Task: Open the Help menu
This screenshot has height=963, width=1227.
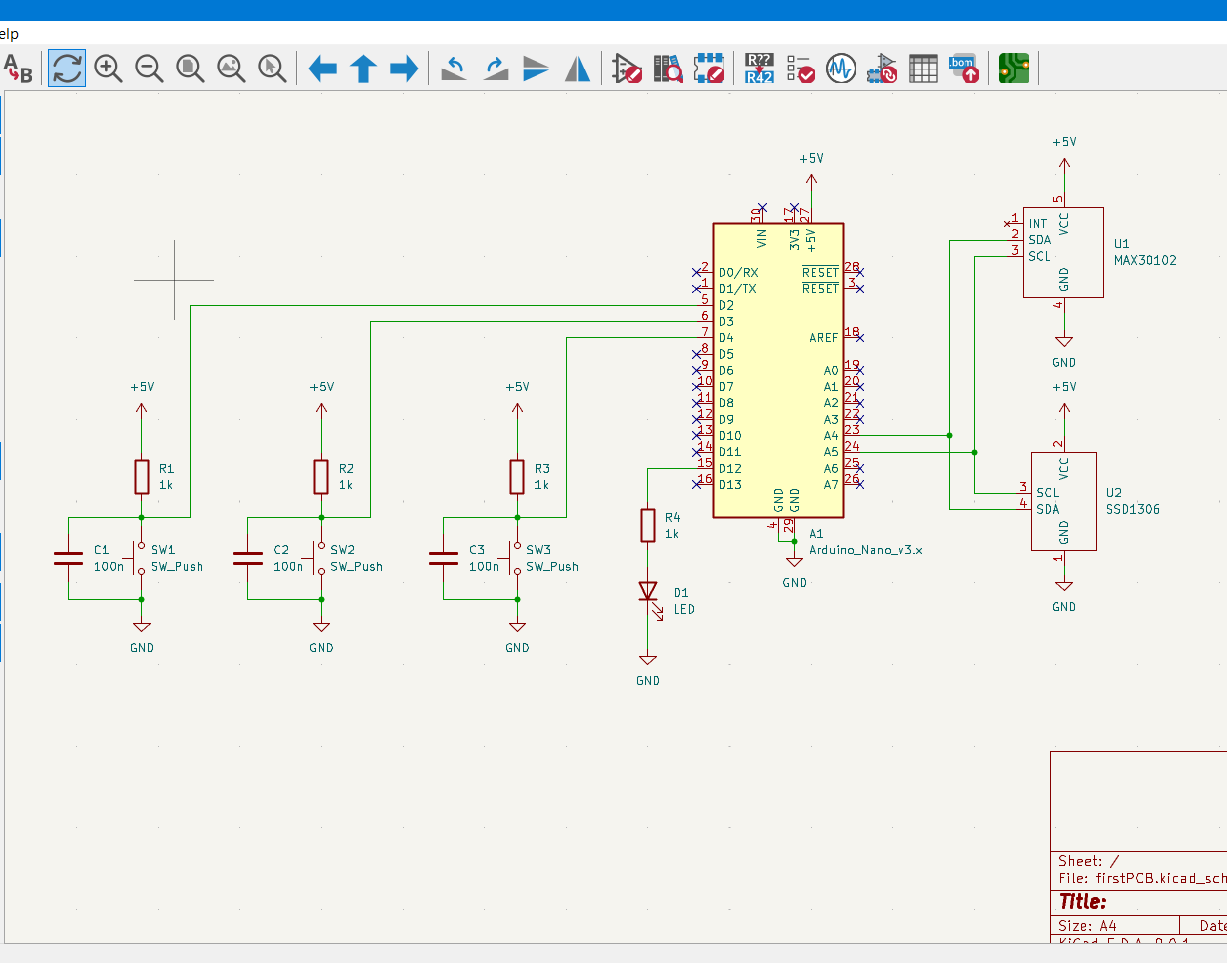Action: pos(9,33)
